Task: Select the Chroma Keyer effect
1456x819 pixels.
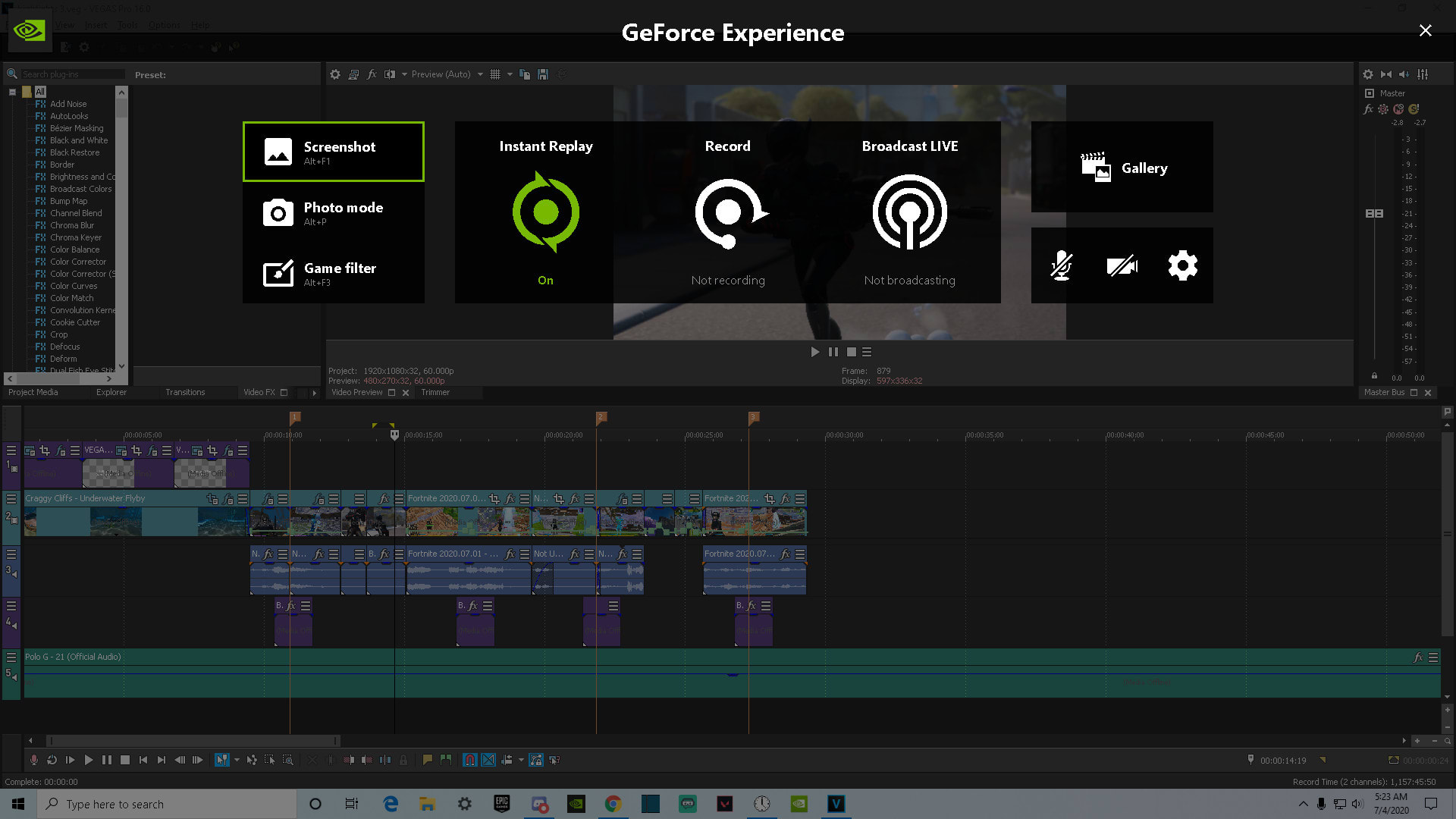Action: tap(76, 237)
